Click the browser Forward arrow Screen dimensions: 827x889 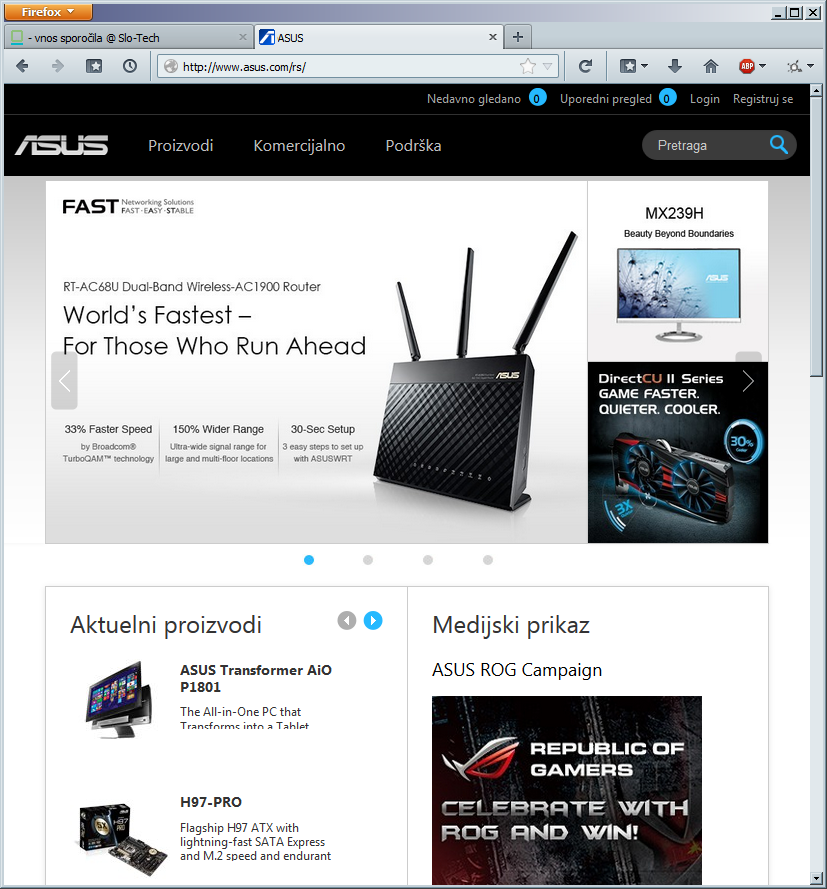tap(58, 66)
